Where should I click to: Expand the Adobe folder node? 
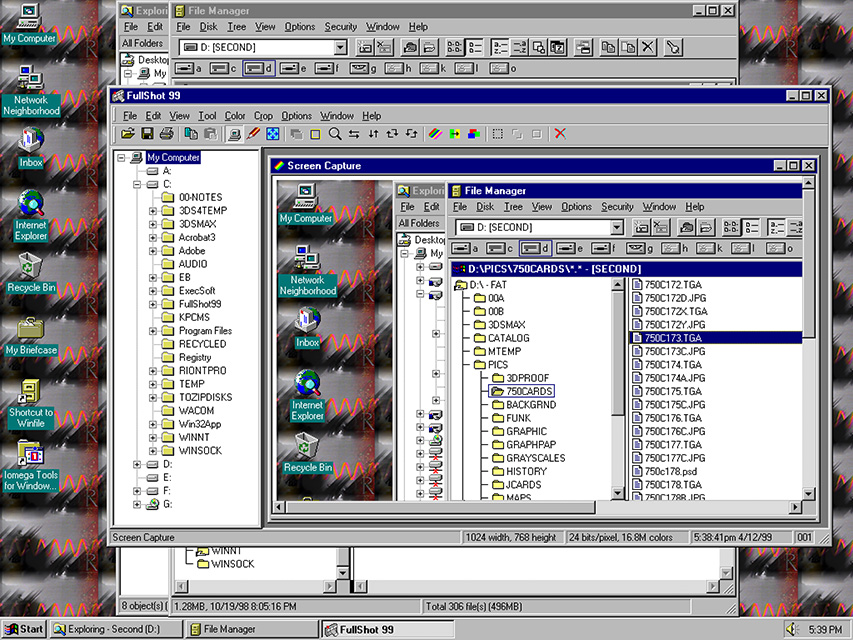[x=153, y=251]
